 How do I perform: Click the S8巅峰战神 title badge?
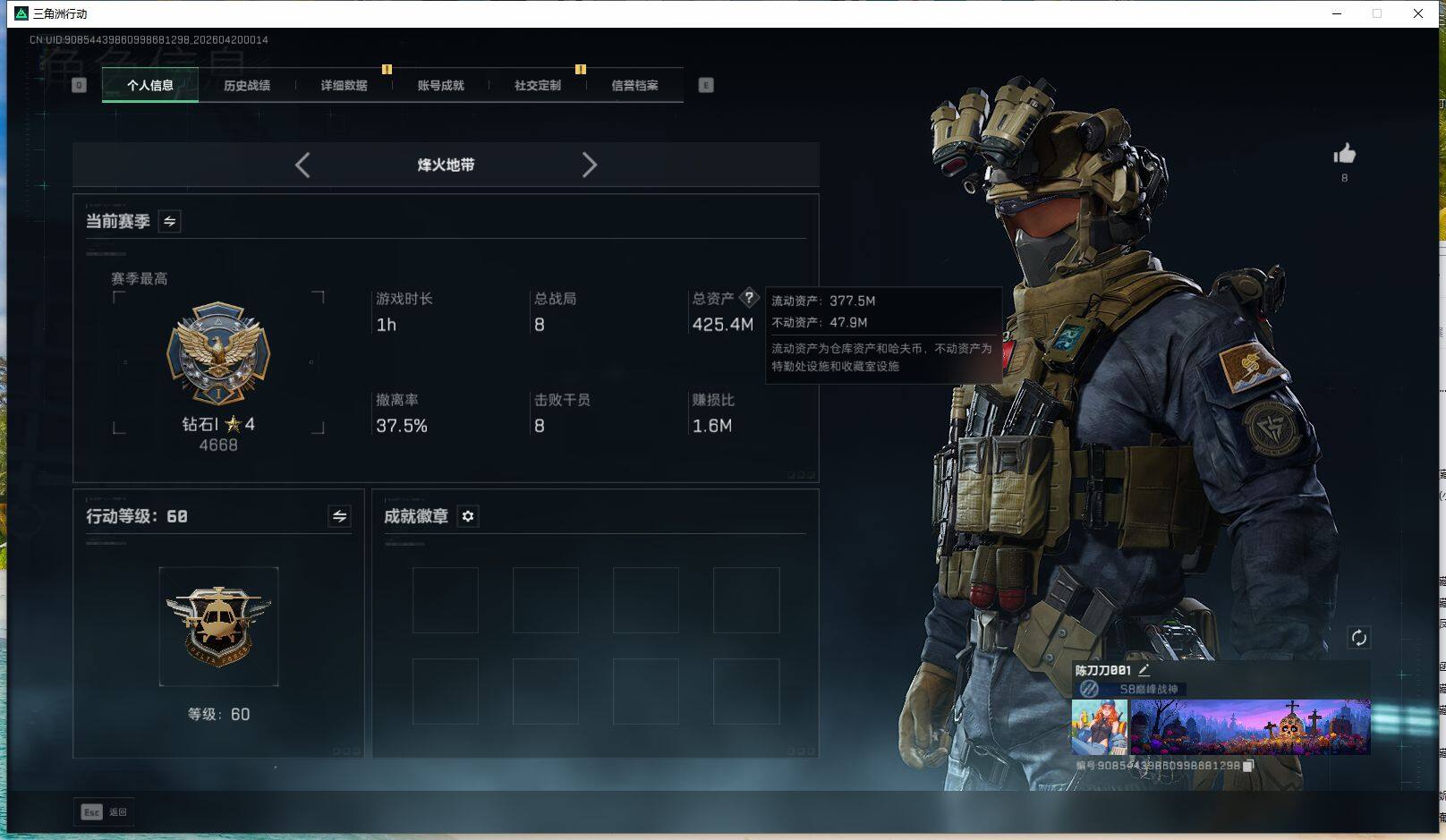(x=1131, y=689)
